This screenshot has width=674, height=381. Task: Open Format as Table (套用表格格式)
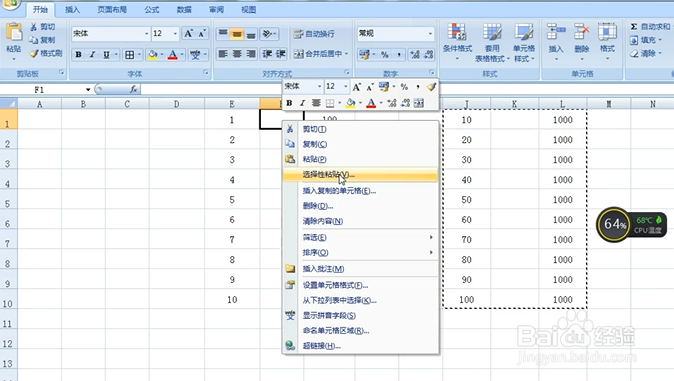492,42
